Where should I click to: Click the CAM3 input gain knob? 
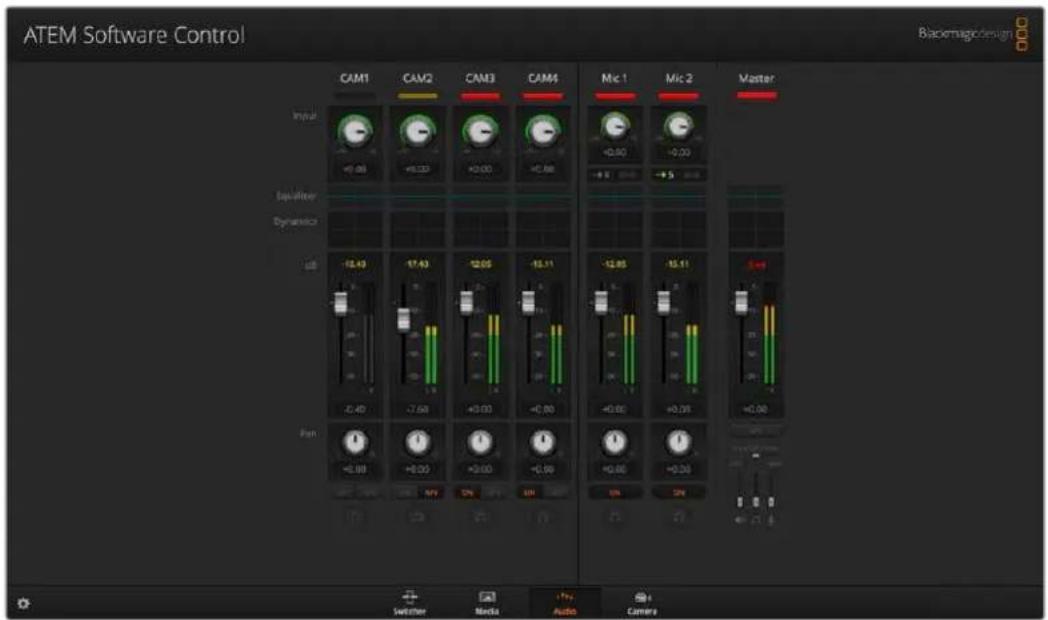pos(480,131)
